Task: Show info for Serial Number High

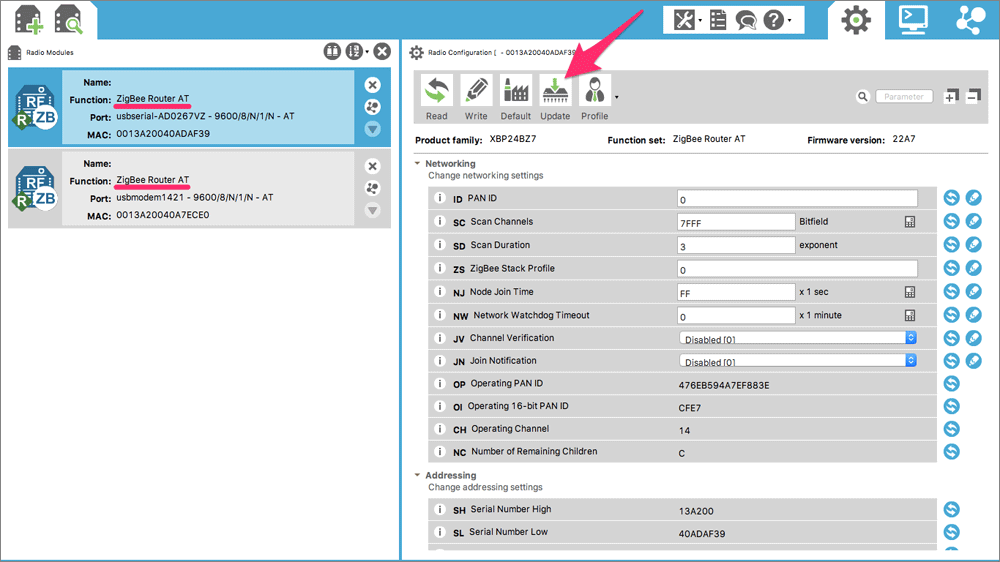Action: pyautogui.click(x=439, y=509)
